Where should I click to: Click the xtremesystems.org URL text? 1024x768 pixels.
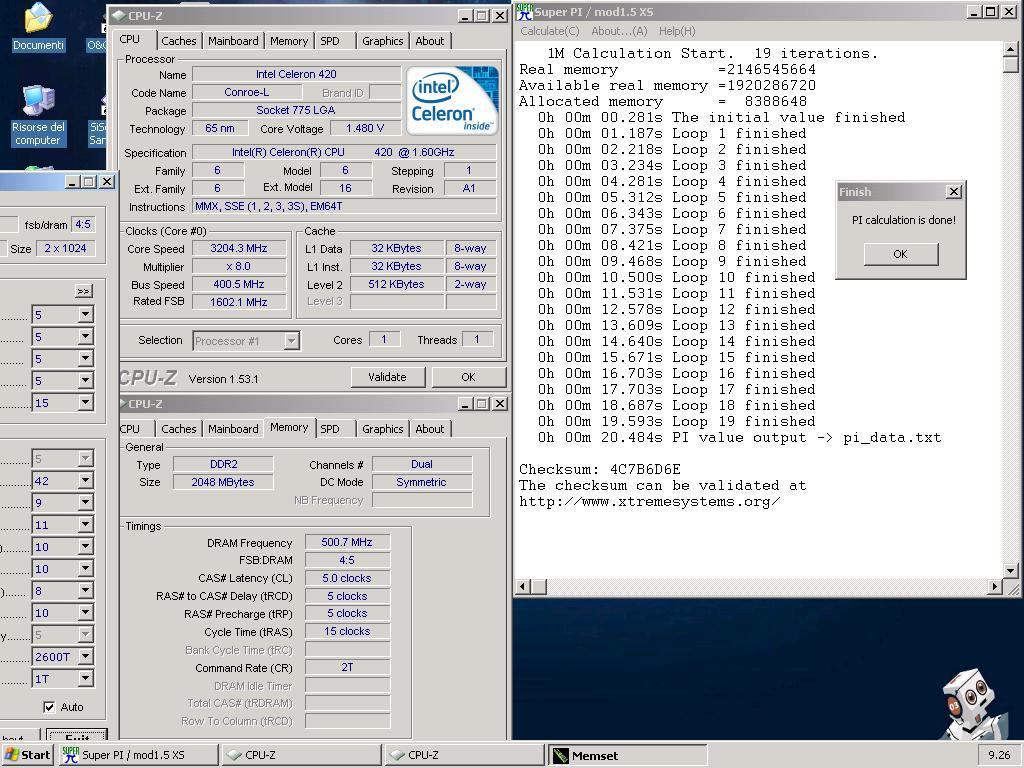coord(649,502)
